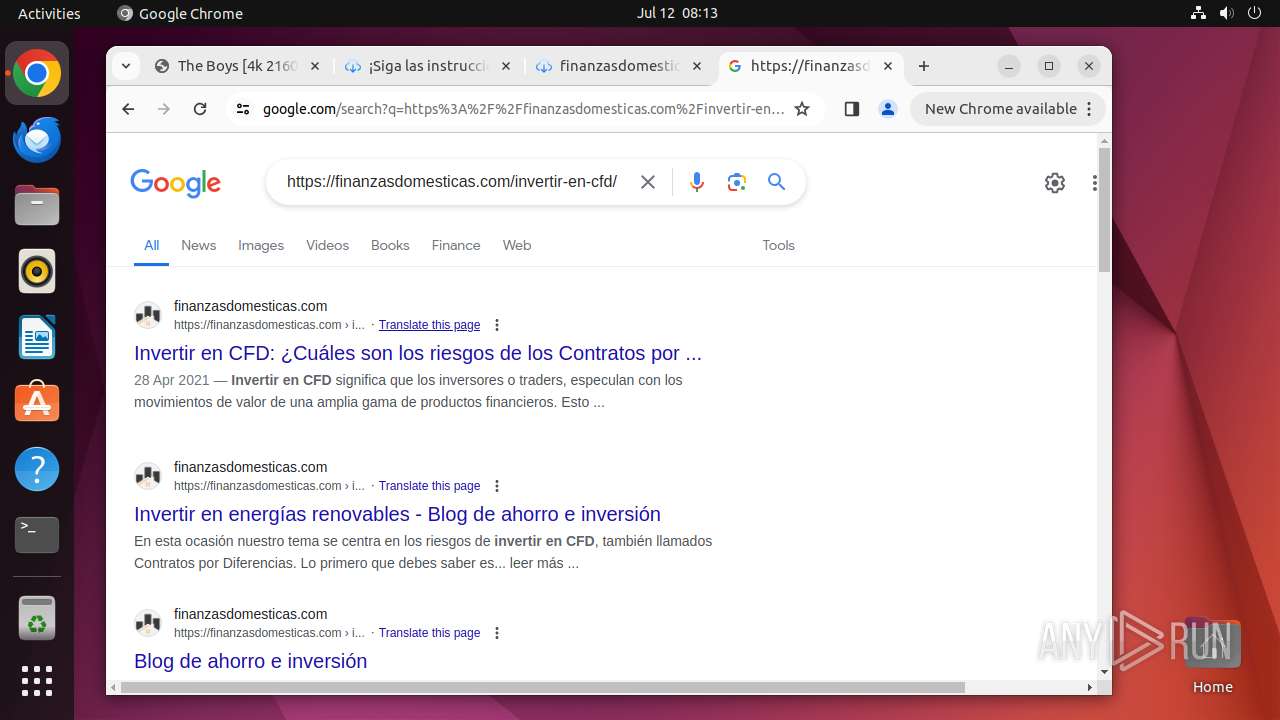Search by image with Google Lens icon
This screenshot has height=720, width=1280.
737,182
